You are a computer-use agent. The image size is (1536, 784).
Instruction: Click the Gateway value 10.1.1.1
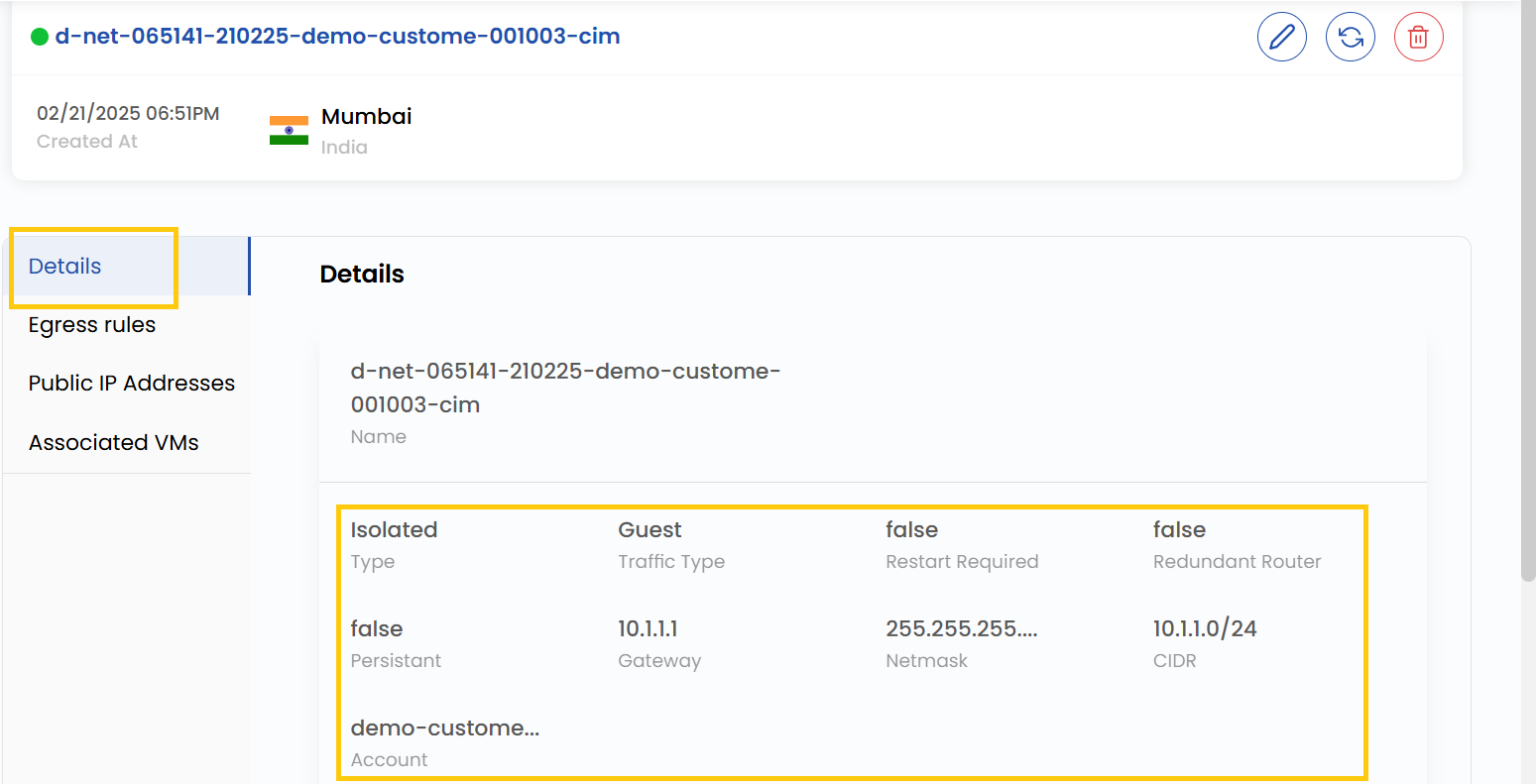click(648, 628)
